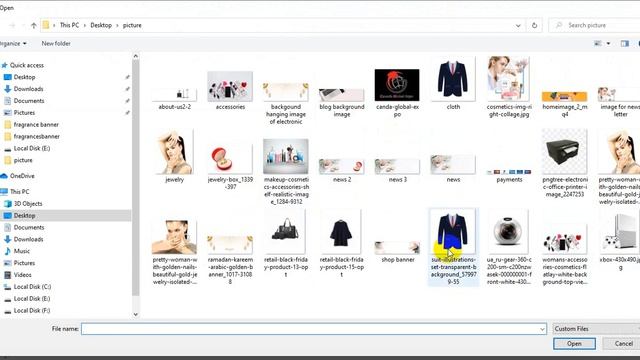
Task: Select the jewelry-box_1339-397 image
Action: pyautogui.click(x=230, y=167)
